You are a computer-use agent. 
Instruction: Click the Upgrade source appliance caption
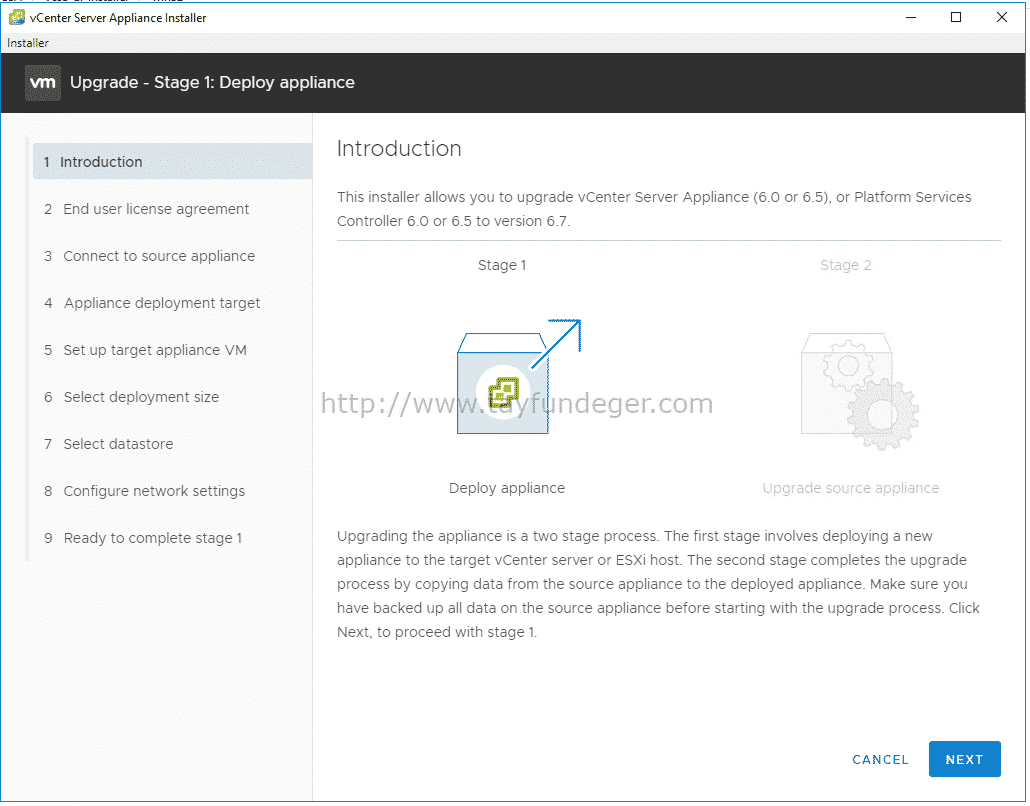[851, 488]
